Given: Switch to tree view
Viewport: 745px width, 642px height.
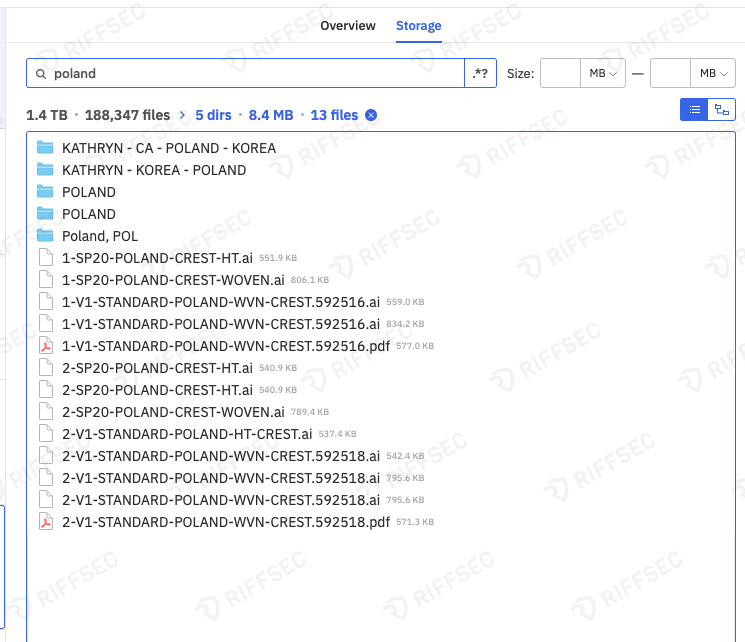Looking at the screenshot, I should tap(722, 110).
